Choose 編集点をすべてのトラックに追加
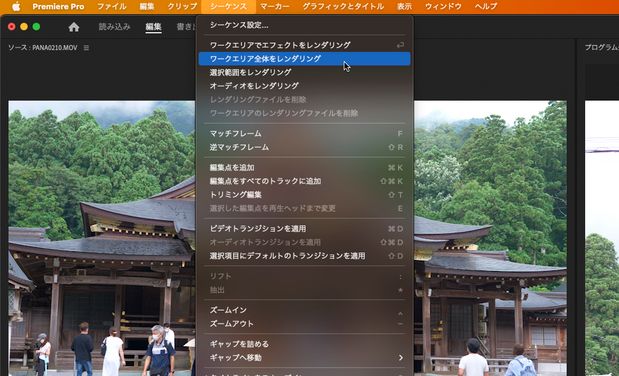 [x=304, y=181]
